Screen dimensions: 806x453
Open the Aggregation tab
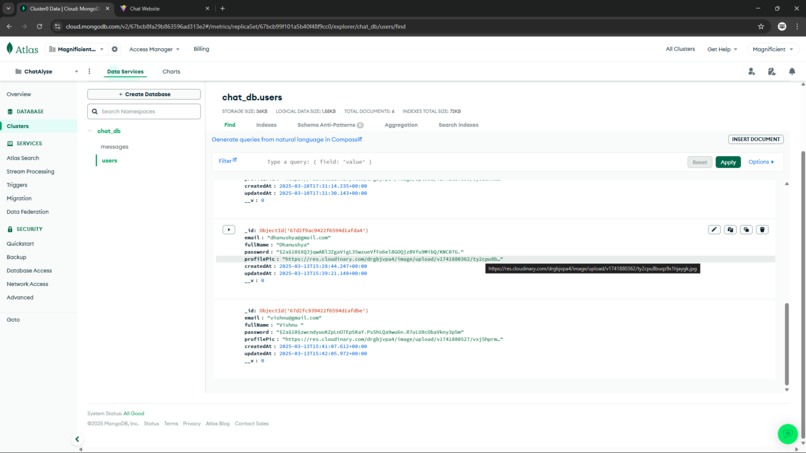coord(401,125)
